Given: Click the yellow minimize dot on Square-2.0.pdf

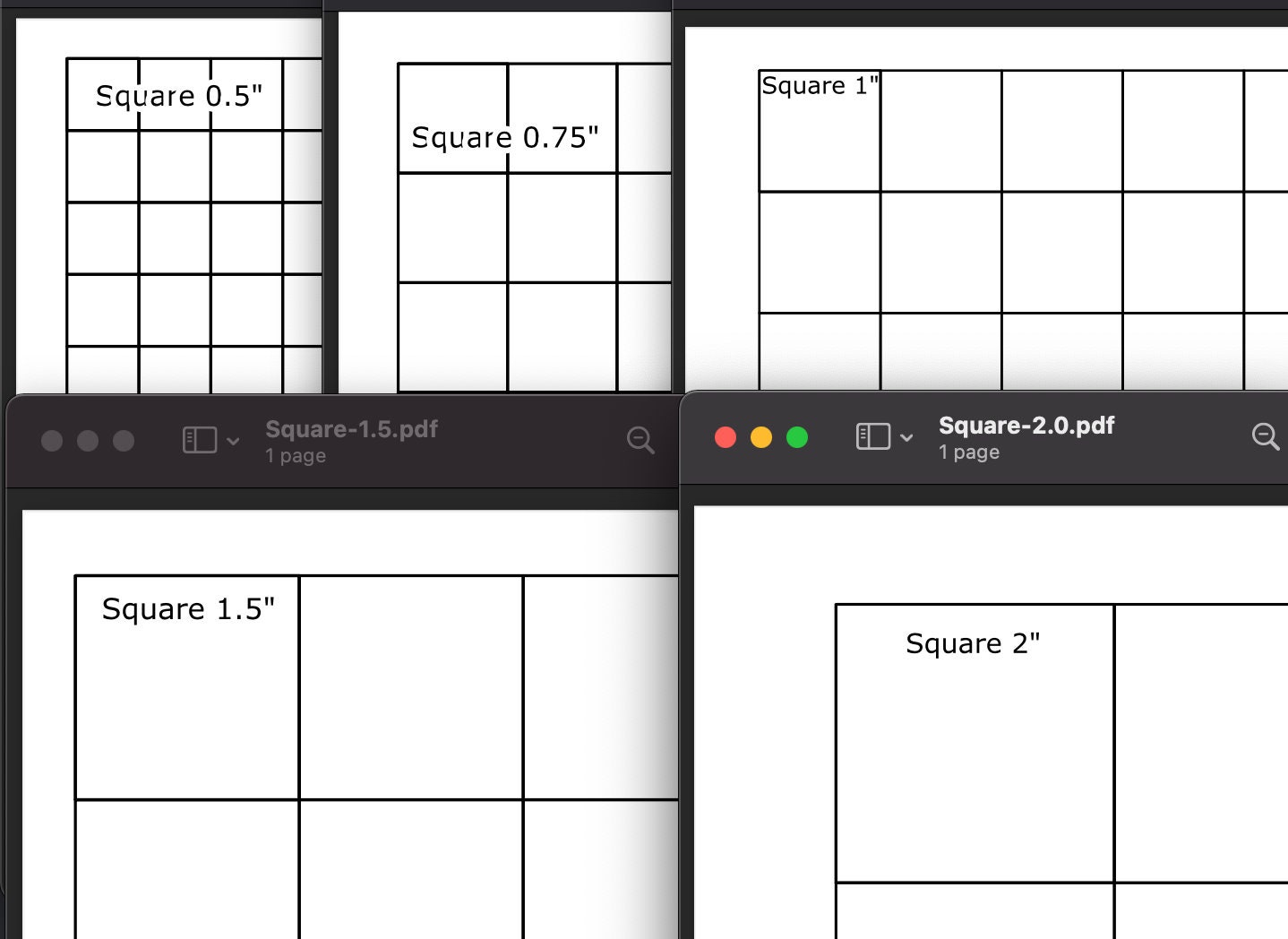Looking at the screenshot, I should coord(761,437).
